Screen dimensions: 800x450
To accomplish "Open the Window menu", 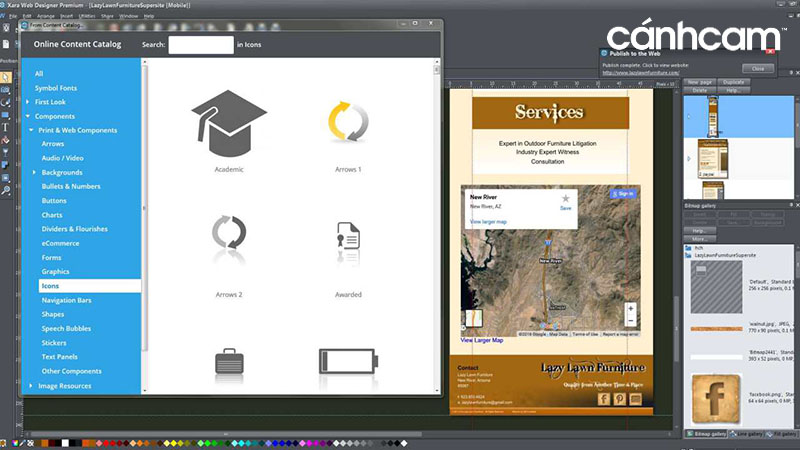I will (129, 16).
